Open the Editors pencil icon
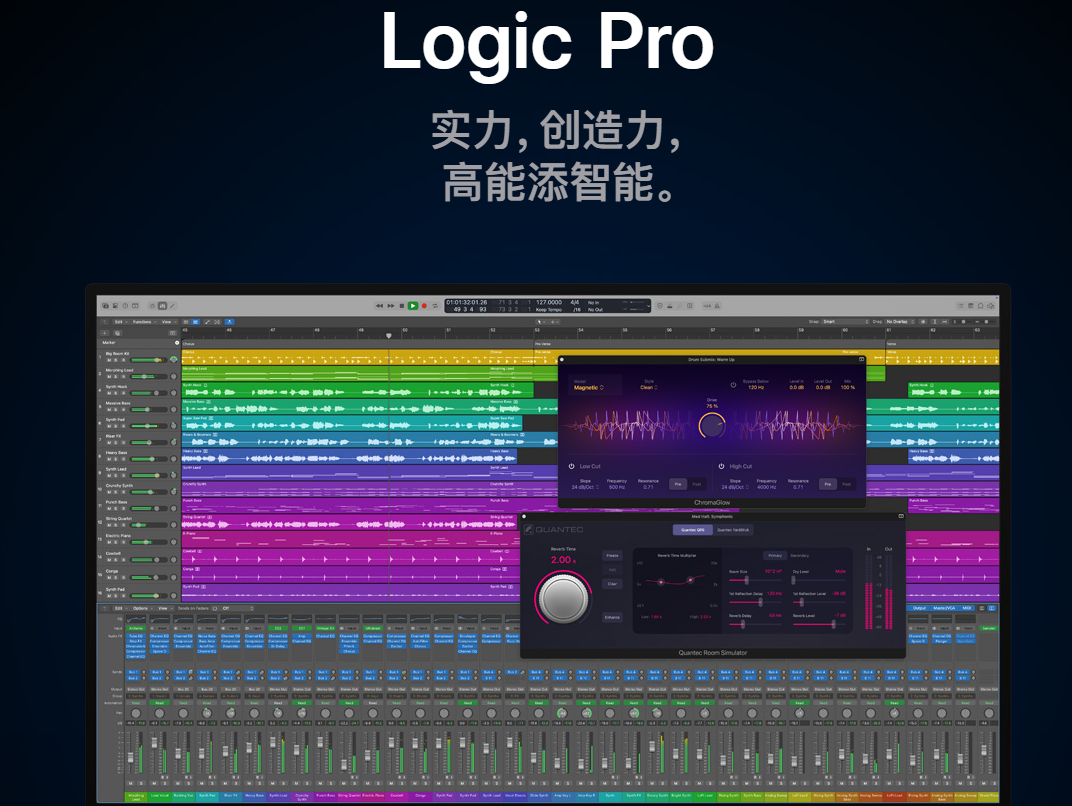The image size is (1072, 806). point(172,306)
